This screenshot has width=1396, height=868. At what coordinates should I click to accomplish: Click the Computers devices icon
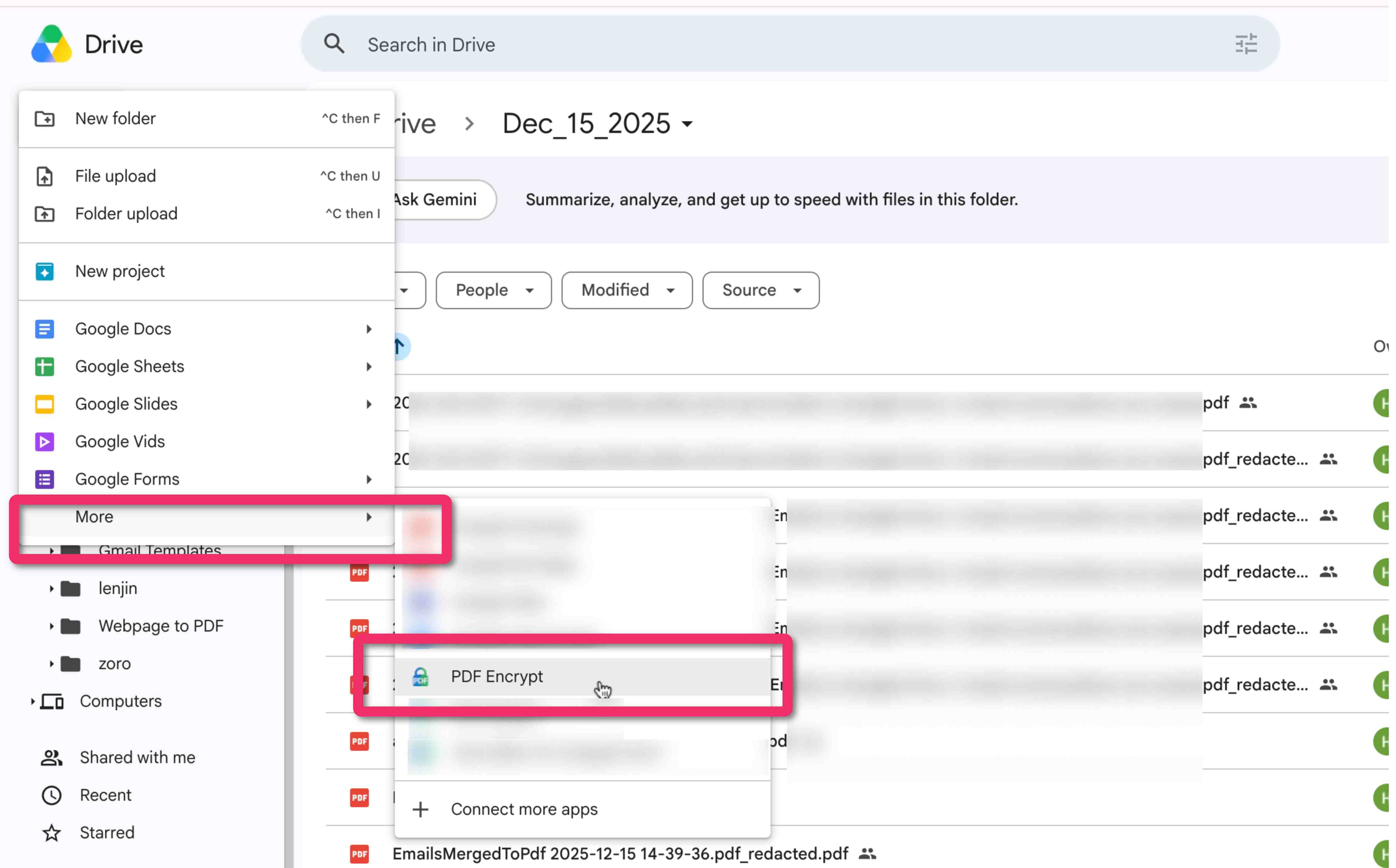(52, 702)
